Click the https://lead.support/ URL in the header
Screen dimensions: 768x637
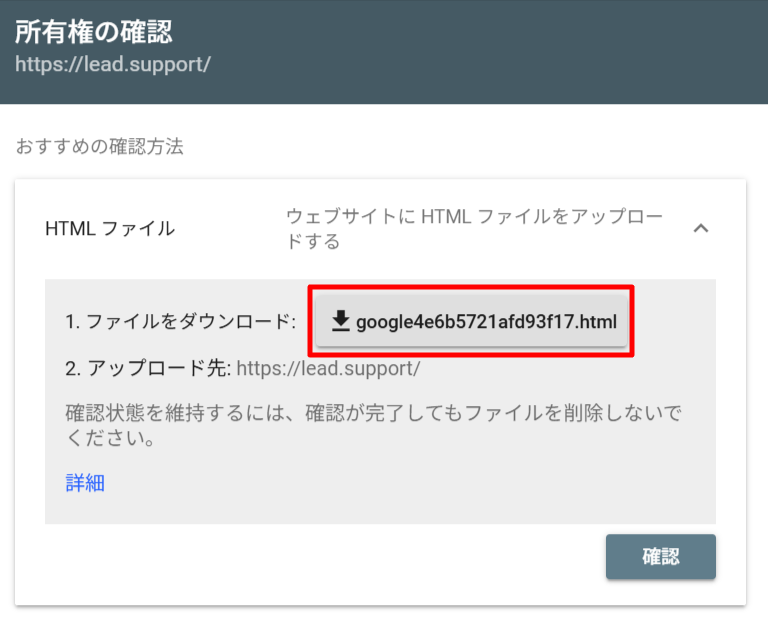[x=113, y=65]
